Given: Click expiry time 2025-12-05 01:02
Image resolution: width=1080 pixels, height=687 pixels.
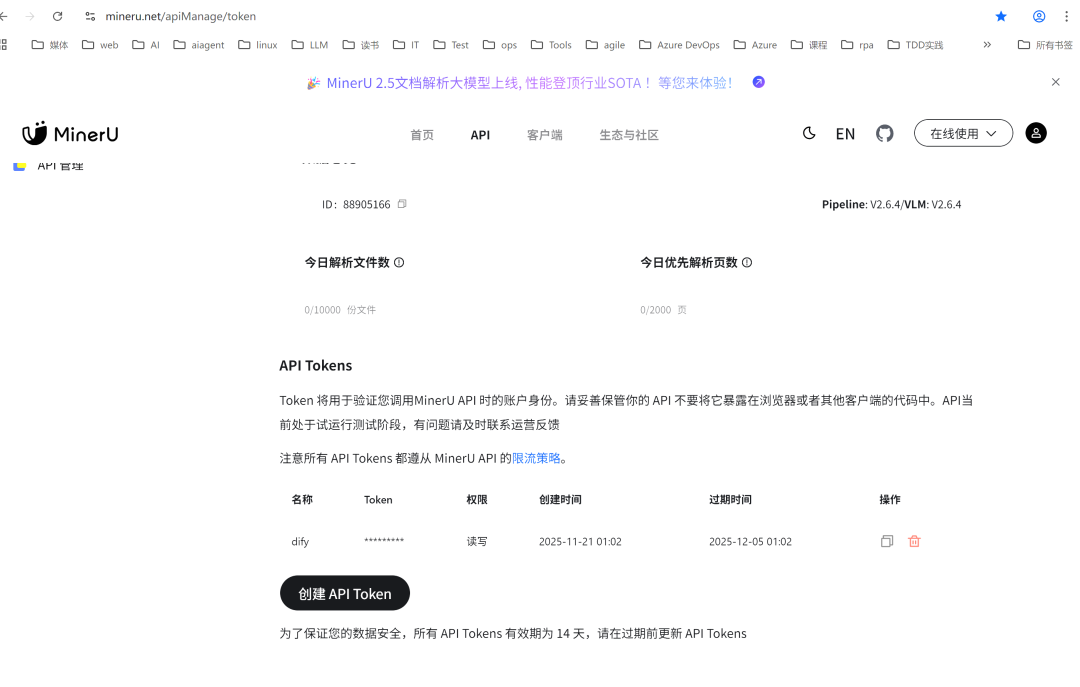Looking at the screenshot, I should coord(750,542).
